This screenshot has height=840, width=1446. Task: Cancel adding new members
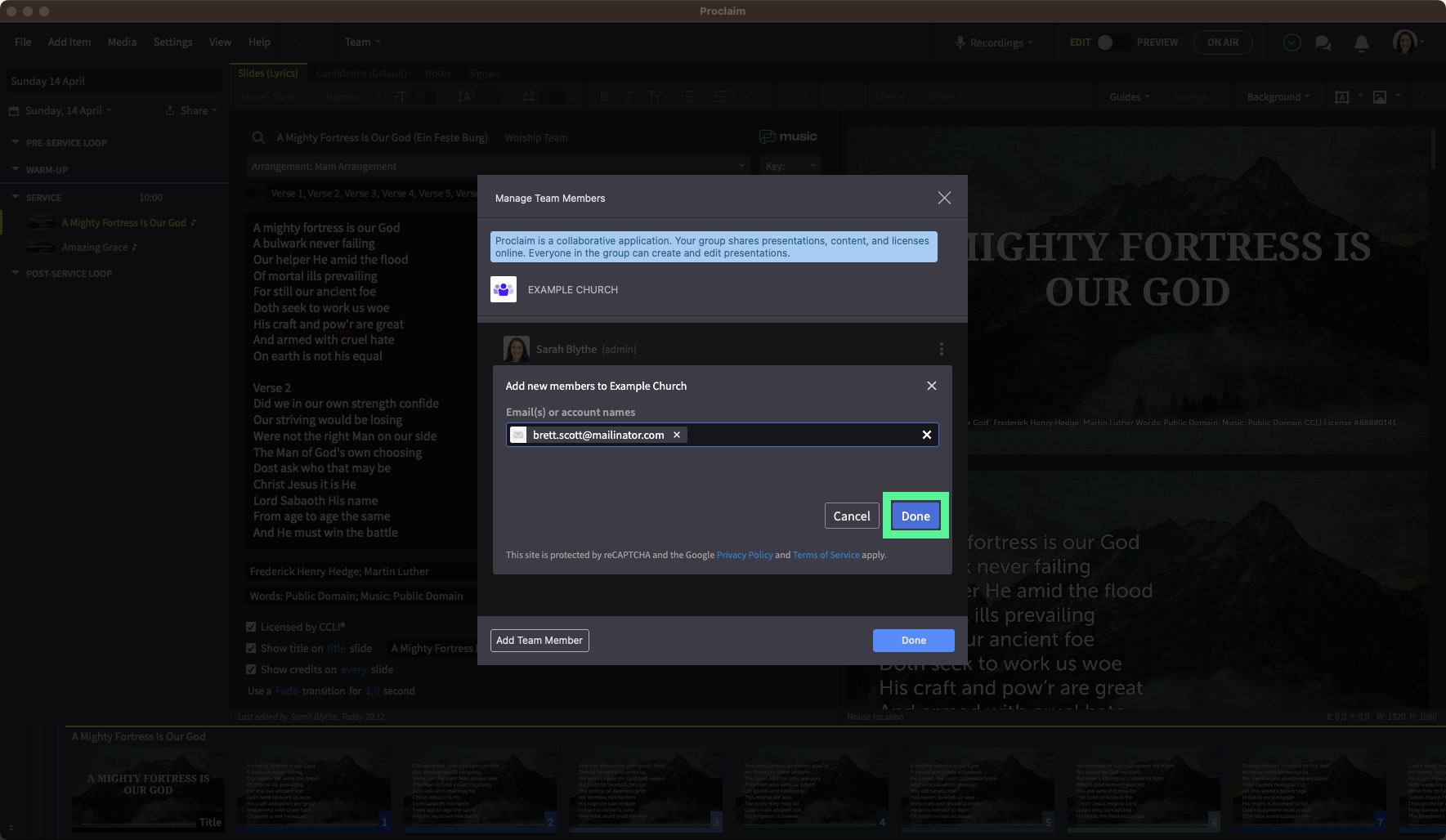[852, 516]
